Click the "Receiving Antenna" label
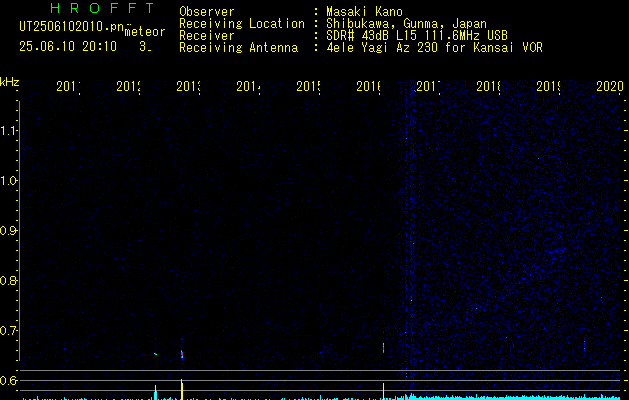The height and width of the screenshot is (400, 629). click(238, 48)
